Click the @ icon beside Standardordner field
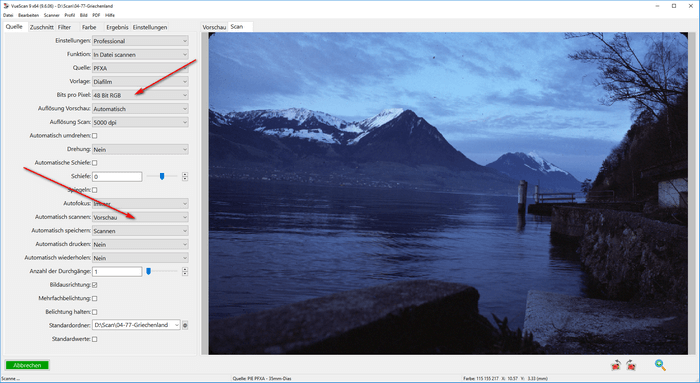700x383 pixels. [x=185, y=325]
